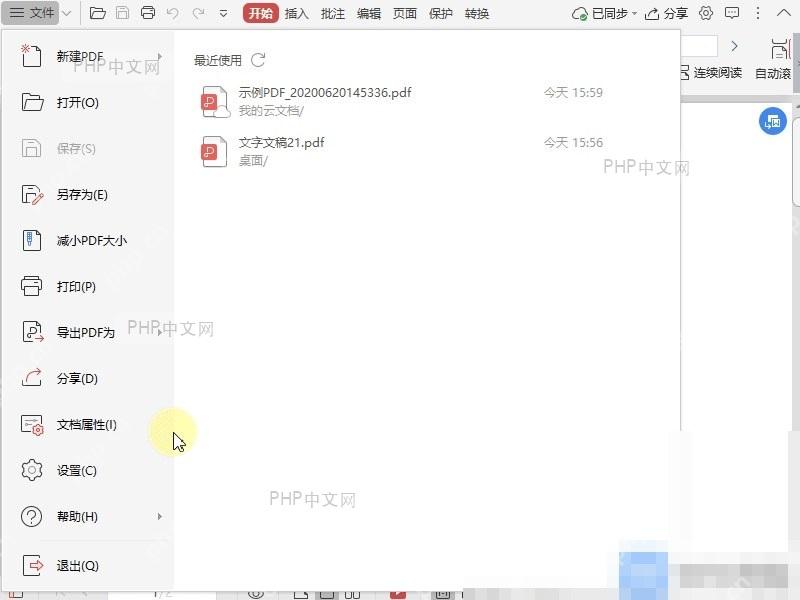The image size is (800, 600).
Task: Click the folder icon beside 打开(O)
Action: click(32, 102)
